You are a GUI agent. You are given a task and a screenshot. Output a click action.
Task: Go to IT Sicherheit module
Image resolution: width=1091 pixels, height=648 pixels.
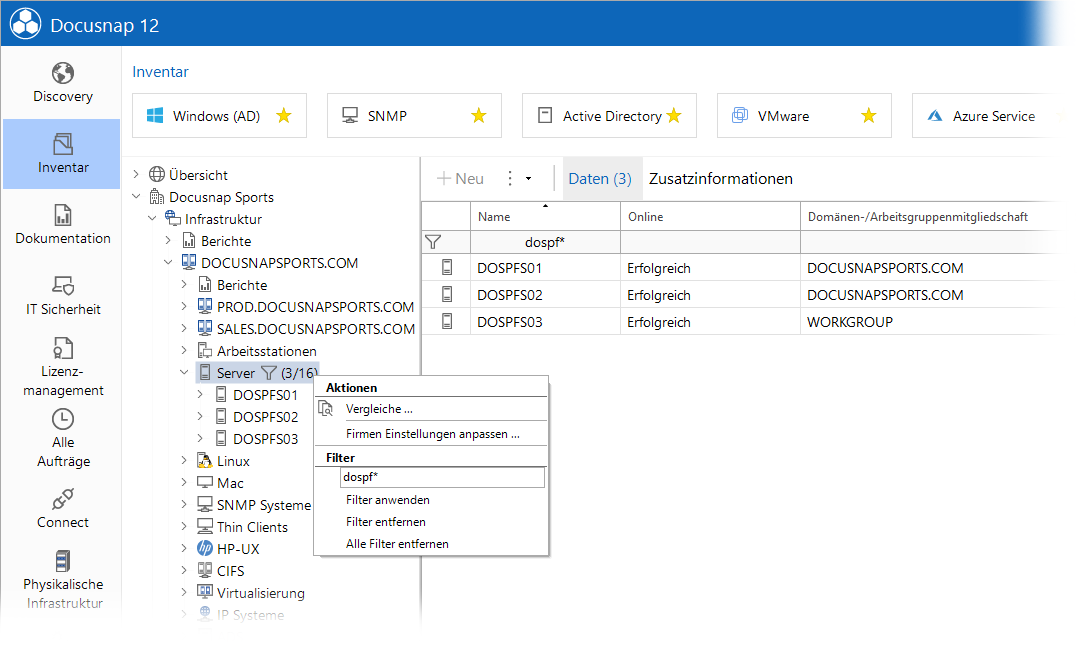(63, 296)
